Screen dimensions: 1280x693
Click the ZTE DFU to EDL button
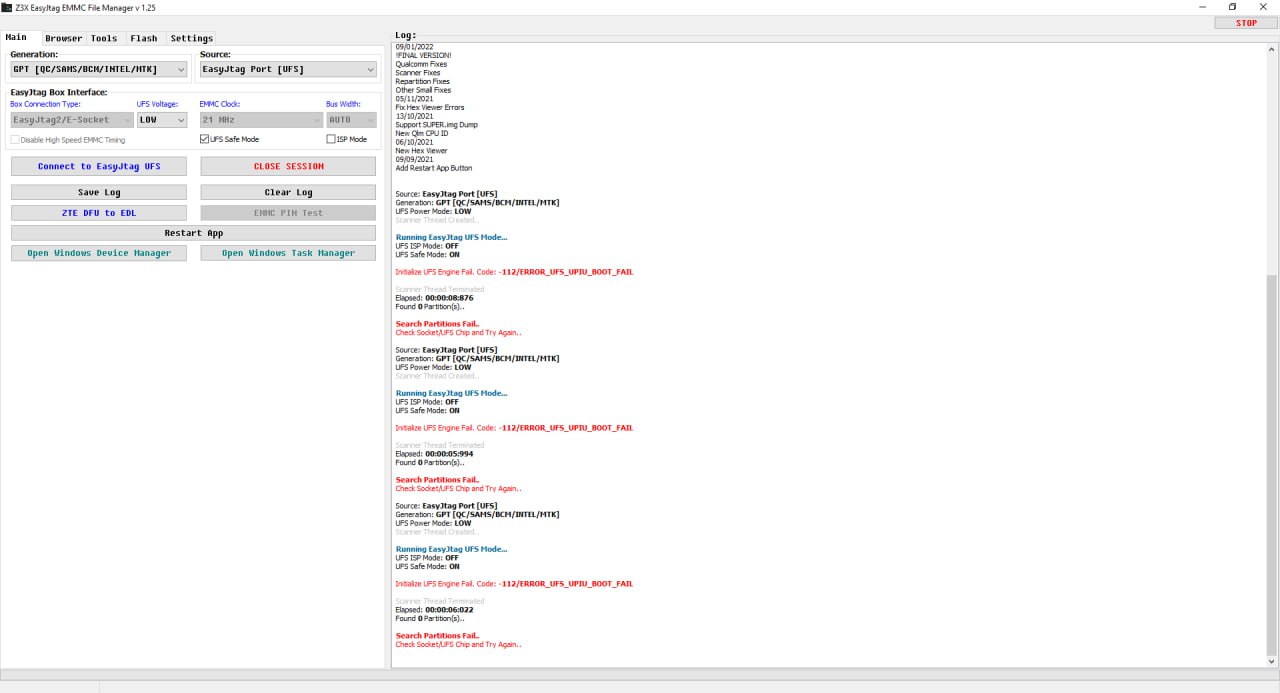pyautogui.click(x=99, y=213)
